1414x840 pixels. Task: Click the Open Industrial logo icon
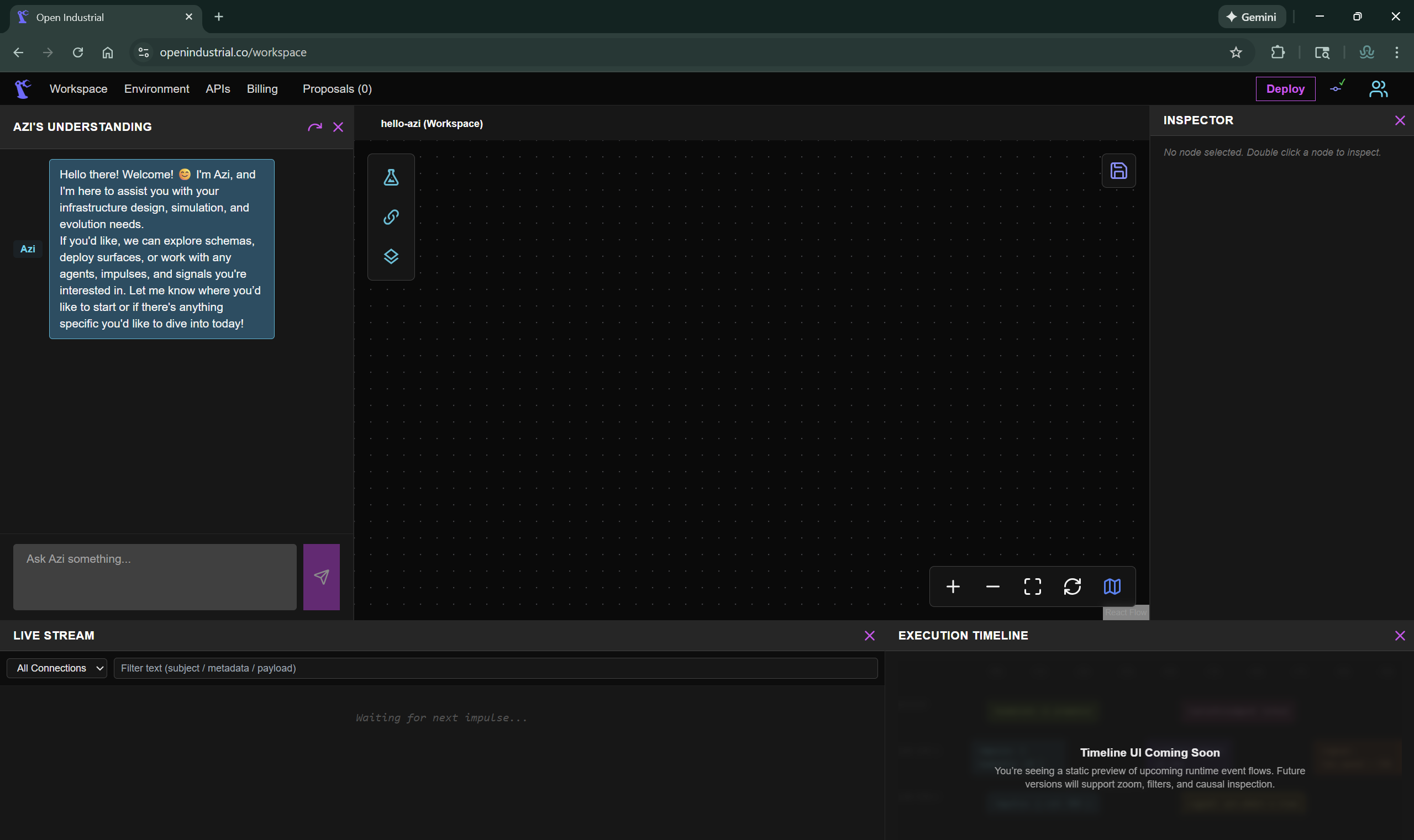[23, 89]
